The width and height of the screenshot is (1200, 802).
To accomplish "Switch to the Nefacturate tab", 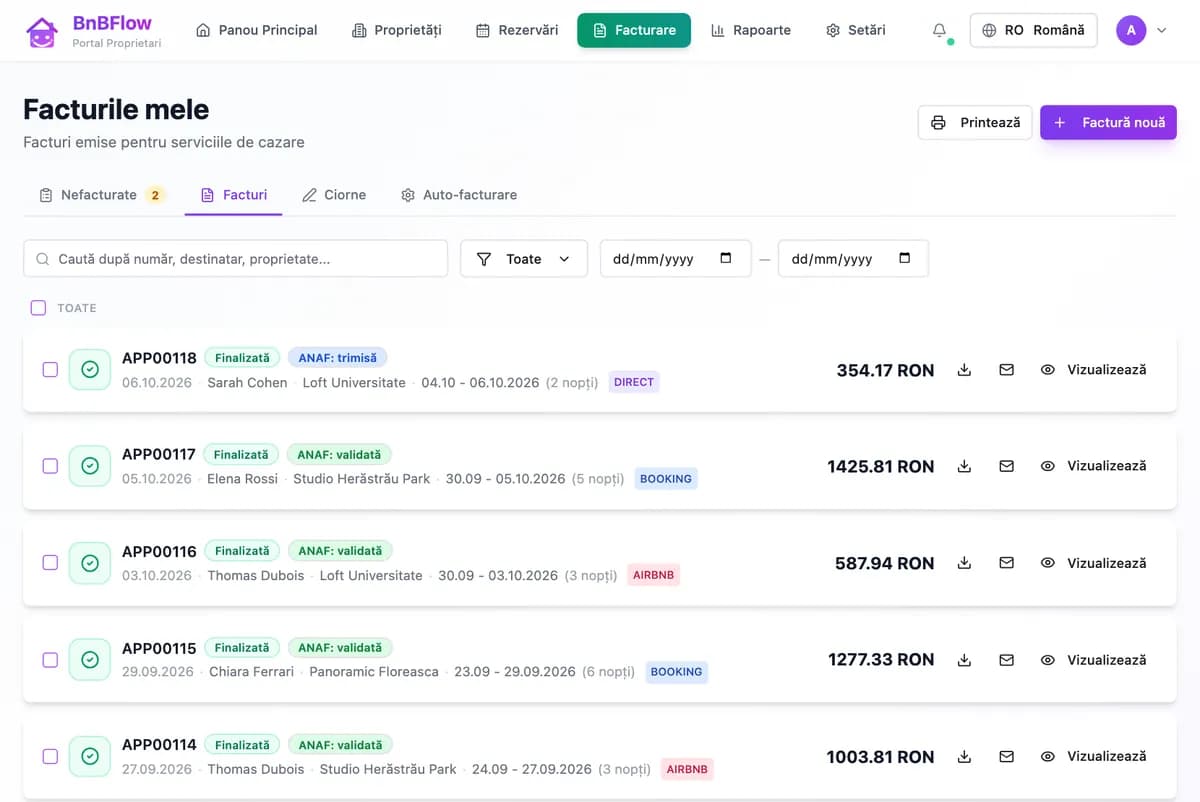I will 101,195.
